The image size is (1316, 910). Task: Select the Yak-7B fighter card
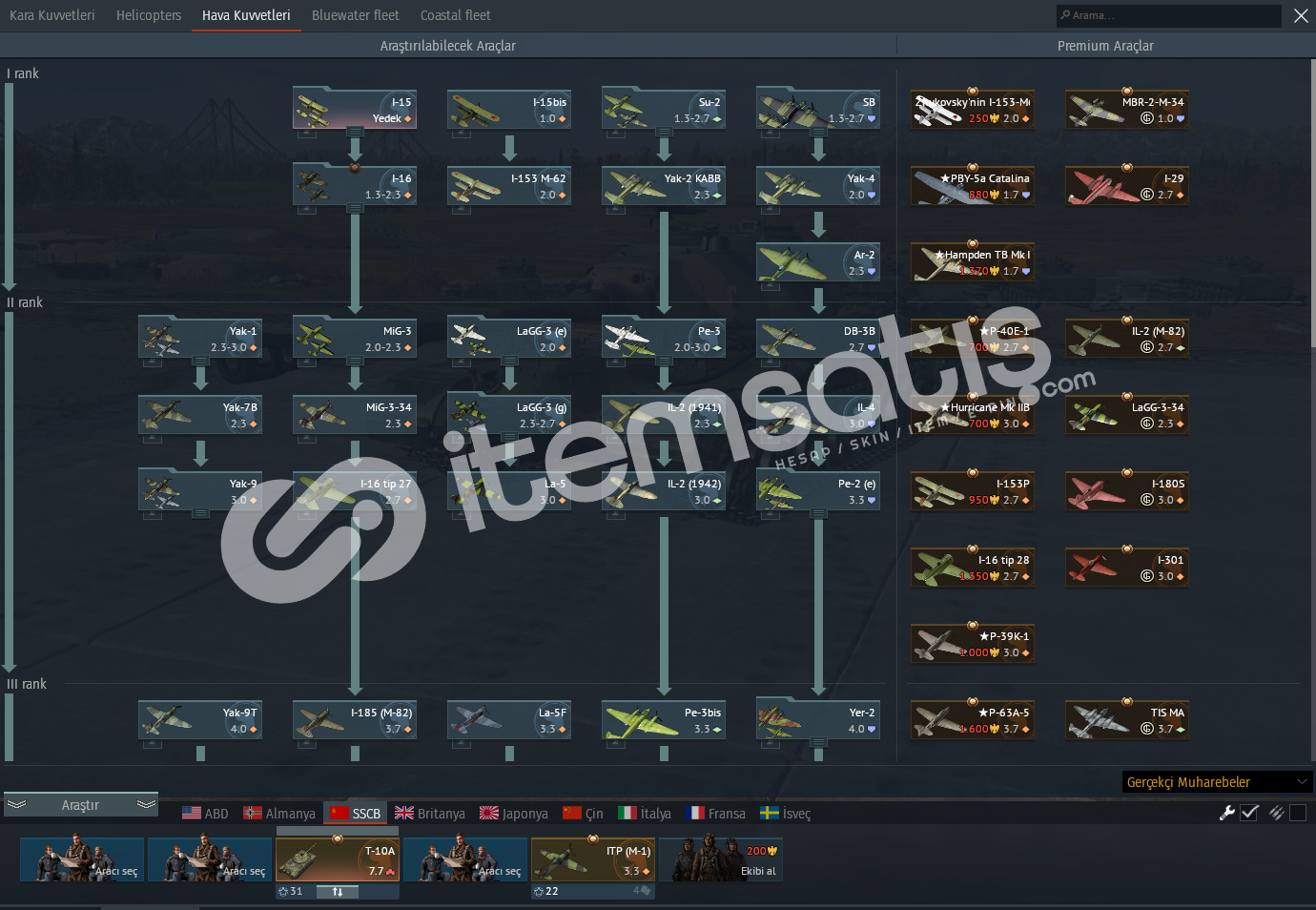click(200, 416)
